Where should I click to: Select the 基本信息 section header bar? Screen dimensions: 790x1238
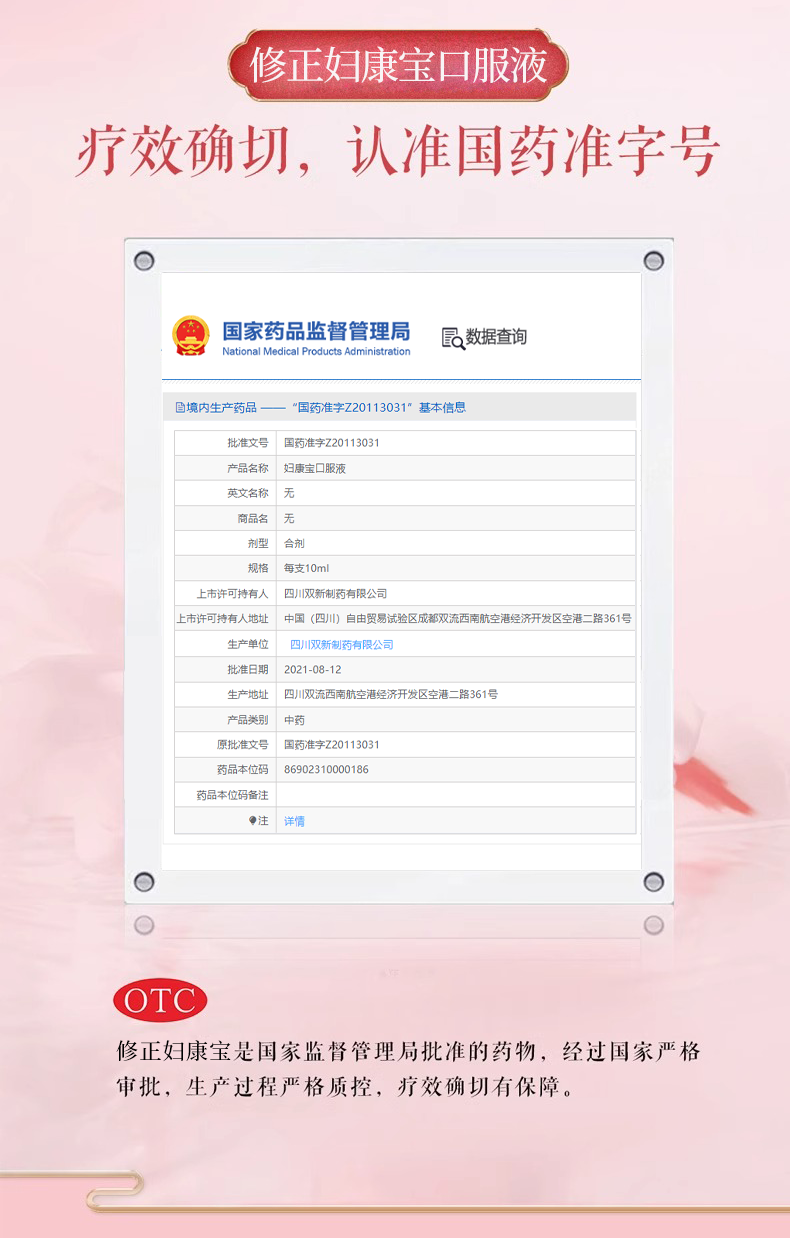[399, 407]
